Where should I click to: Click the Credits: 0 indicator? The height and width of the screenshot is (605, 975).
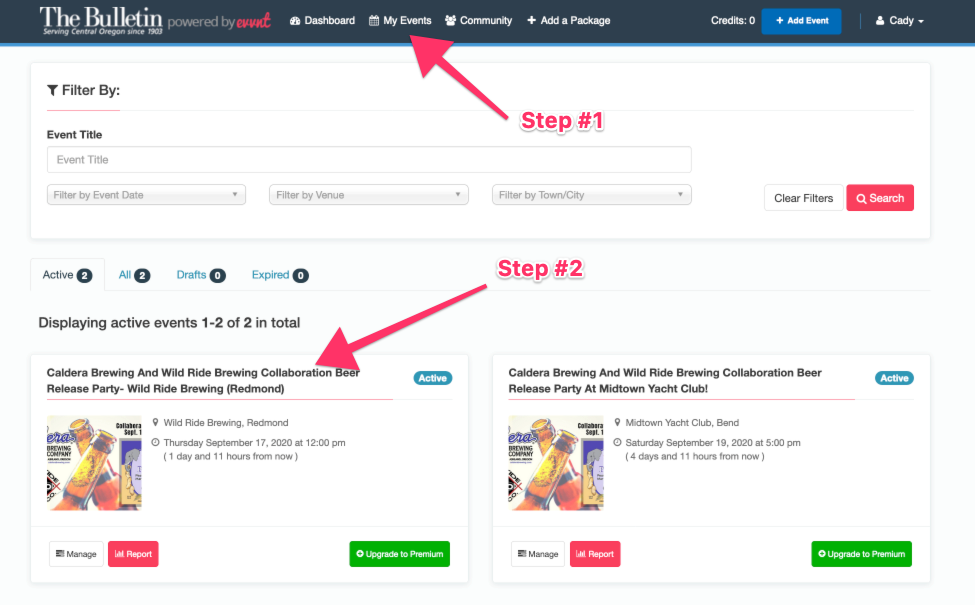pos(732,21)
